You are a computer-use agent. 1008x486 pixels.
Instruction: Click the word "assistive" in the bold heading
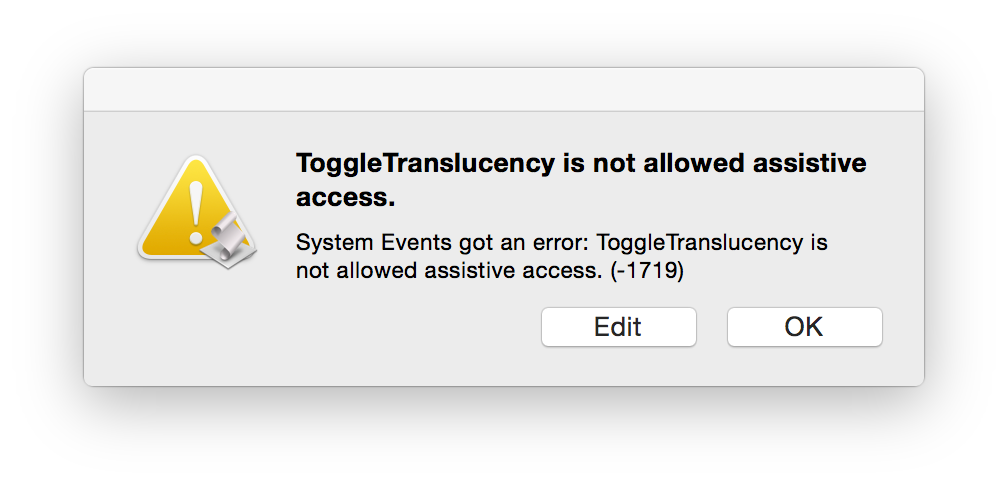pyautogui.click(x=809, y=164)
